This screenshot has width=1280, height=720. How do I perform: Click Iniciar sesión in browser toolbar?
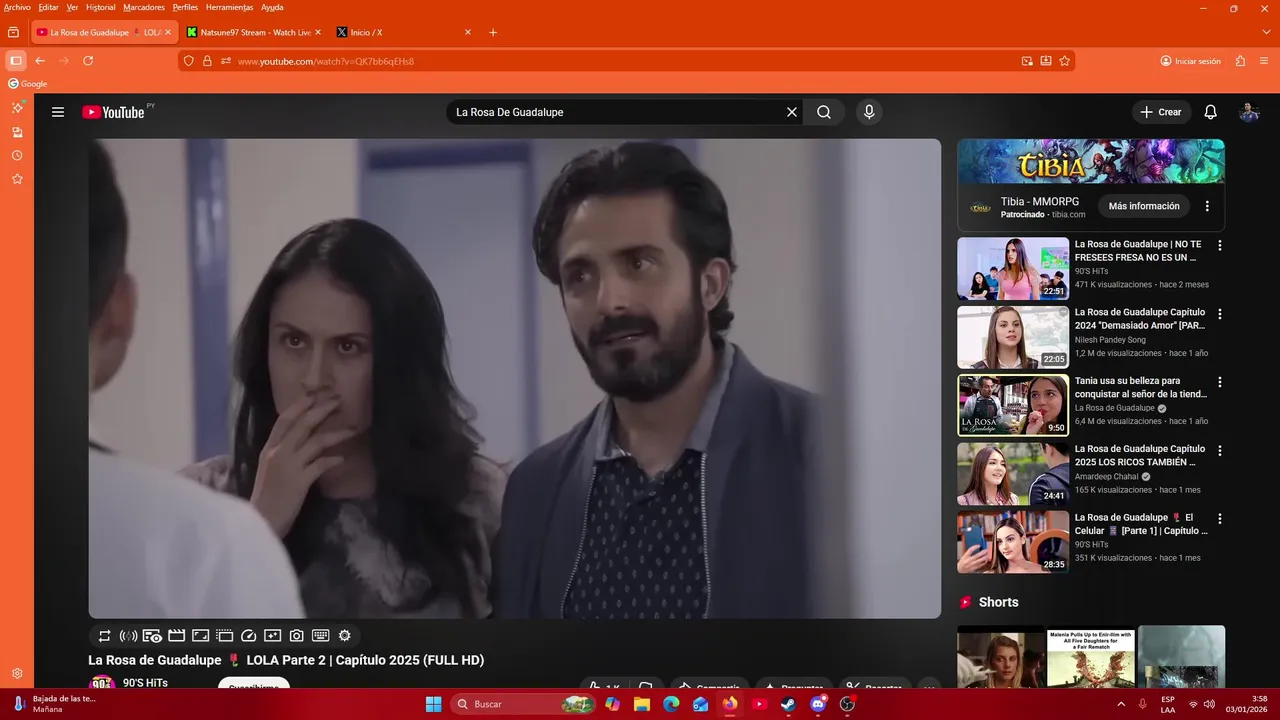pos(1191,61)
